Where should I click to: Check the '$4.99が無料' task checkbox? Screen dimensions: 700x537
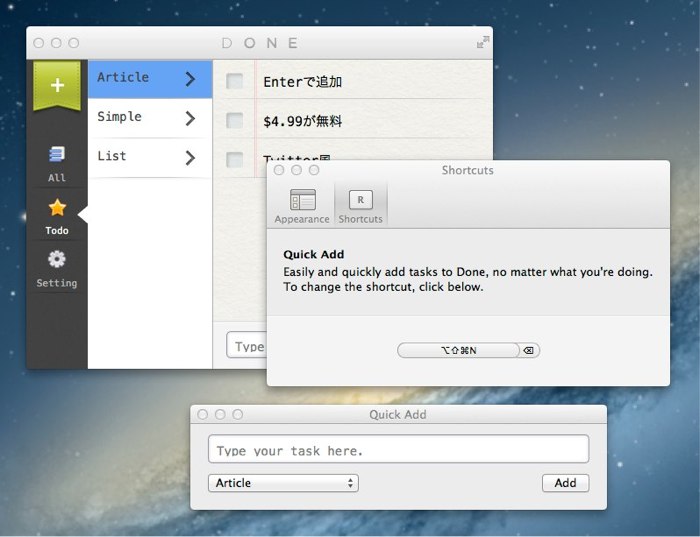click(234, 121)
